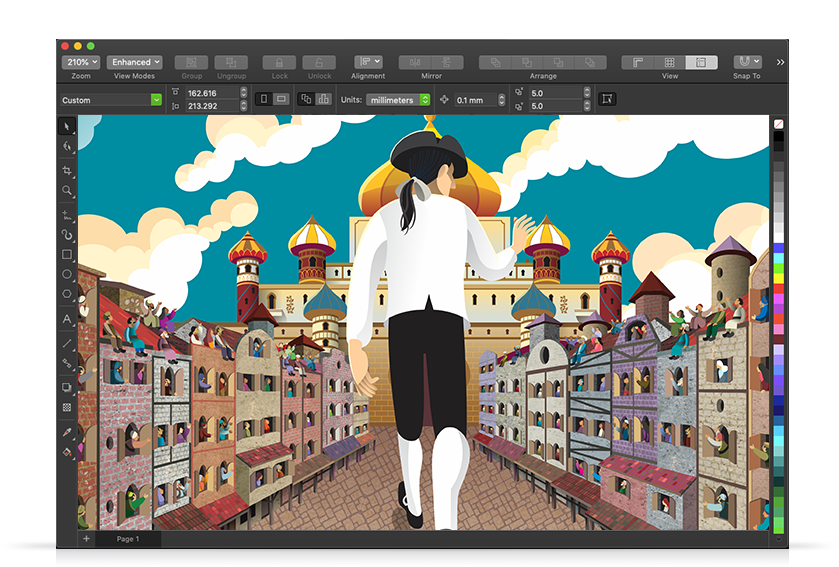839x567 pixels.
Task: Select the Shape edit tool
Action: point(67,147)
